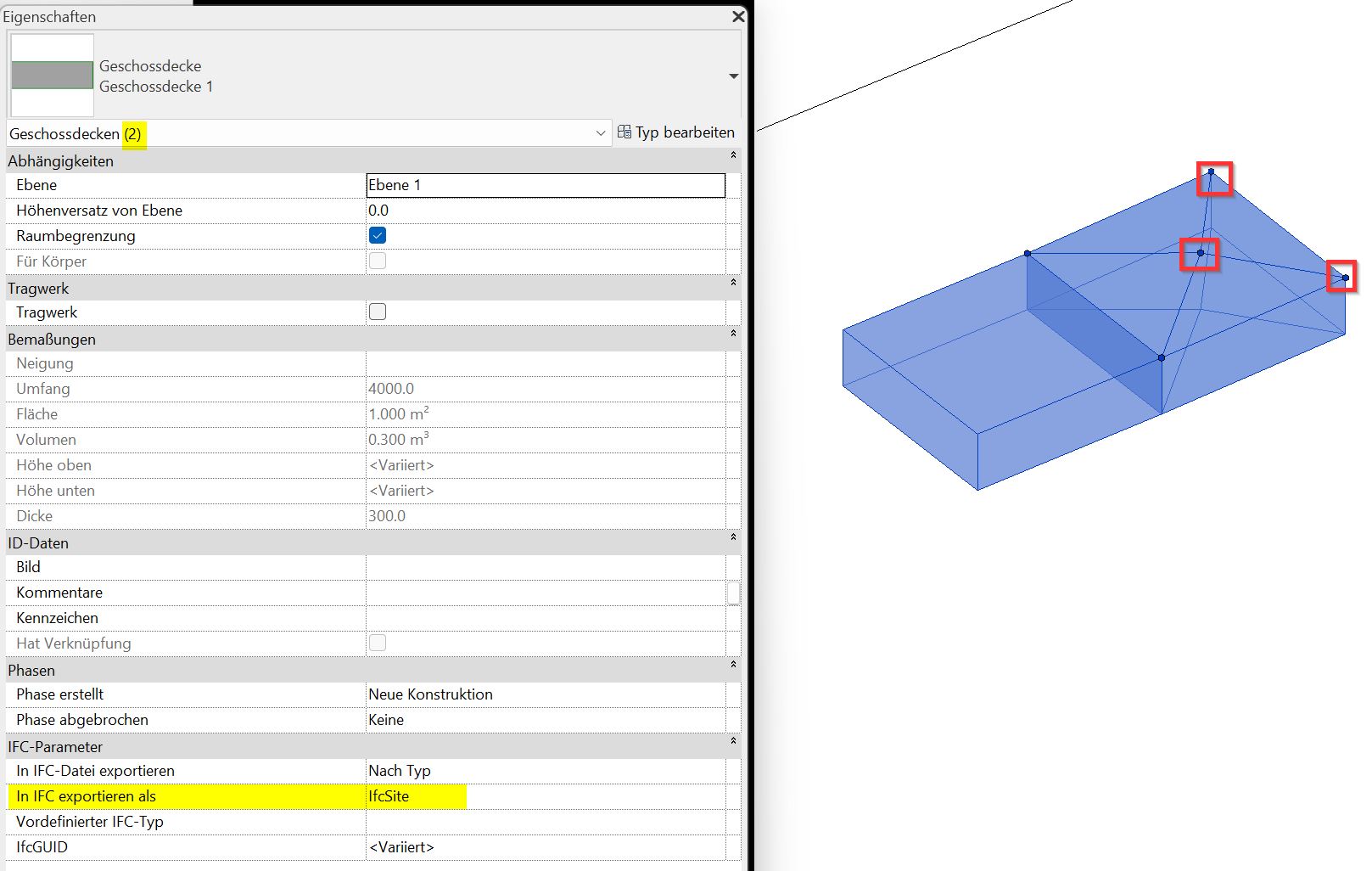This screenshot has height=871, width=1372.
Task: Collapse the Phasen section chevron icon
Action: coord(733,666)
